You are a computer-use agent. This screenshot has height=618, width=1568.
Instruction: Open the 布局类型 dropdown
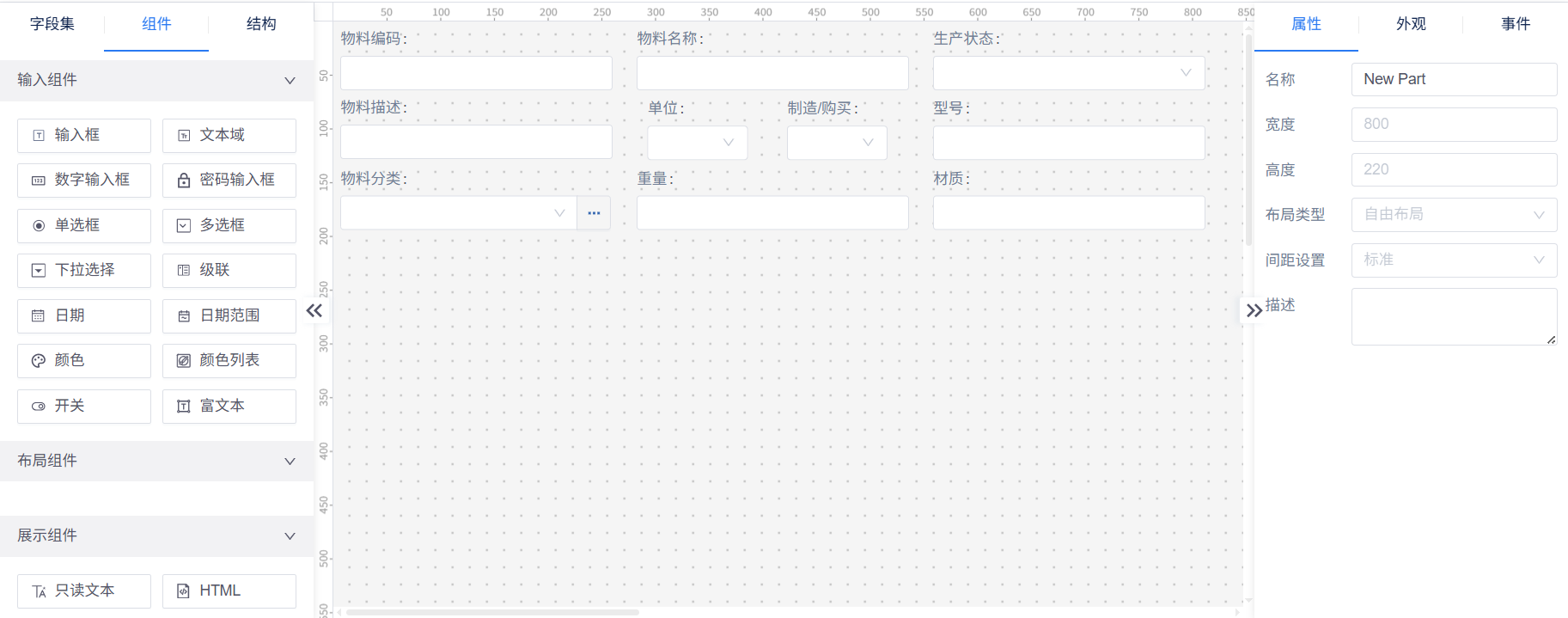[1454, 215]
